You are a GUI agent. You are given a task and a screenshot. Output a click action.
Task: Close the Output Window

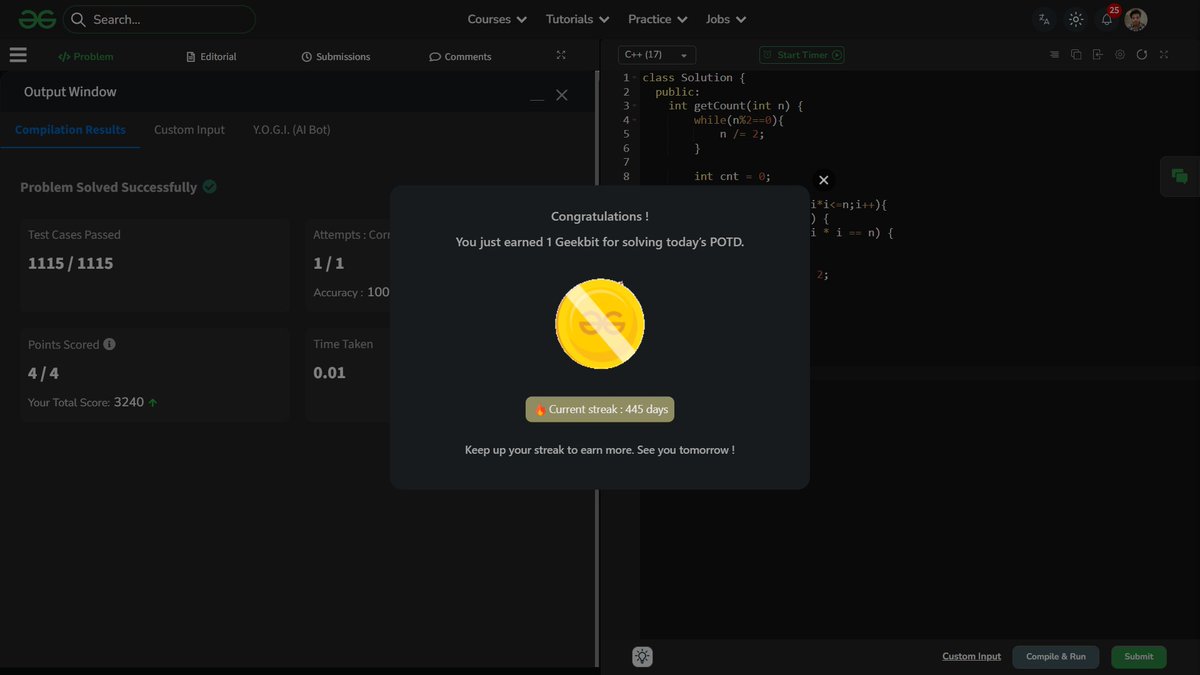click(x=562, y=95)
